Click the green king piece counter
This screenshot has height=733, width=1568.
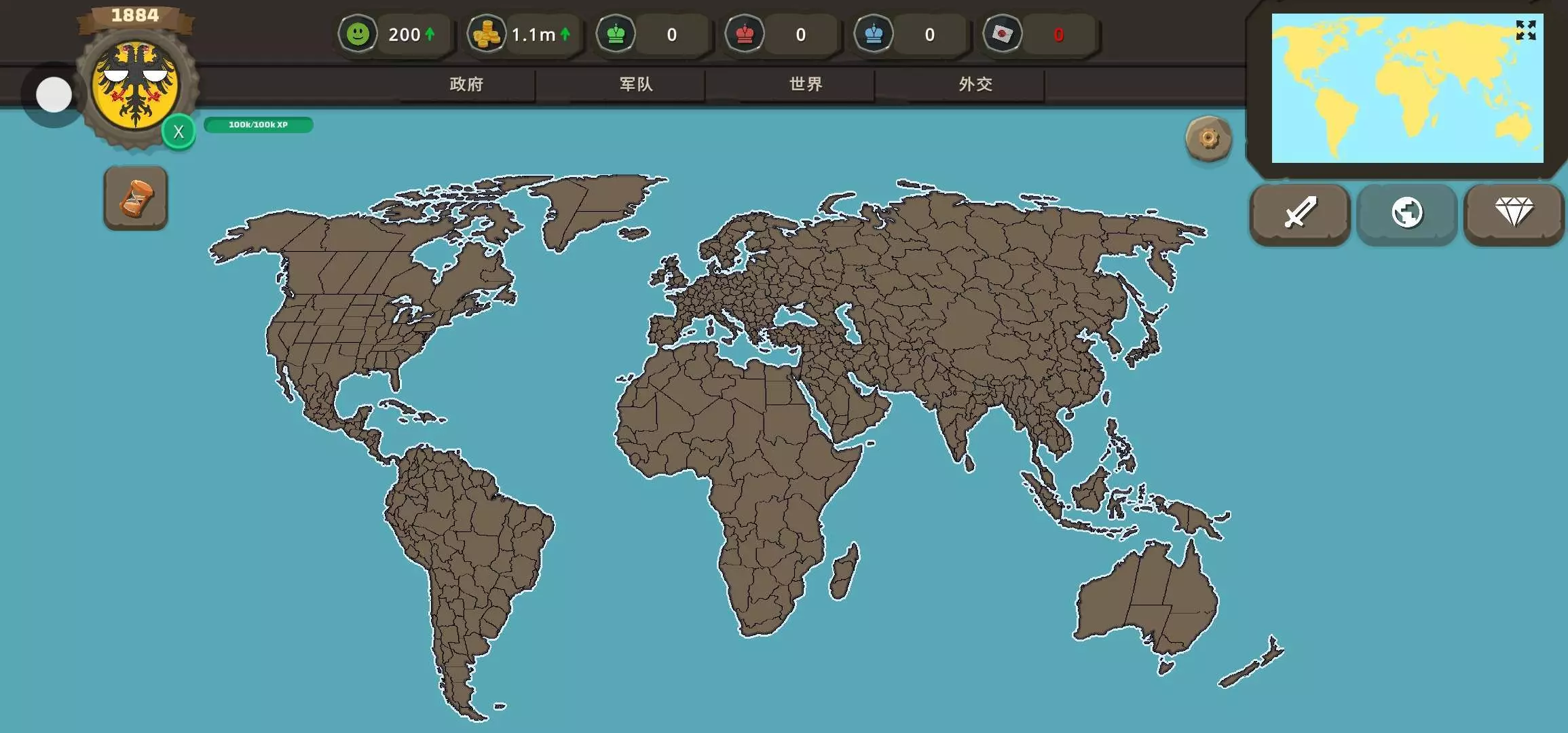pyautogui.click(x=616, y=34)
